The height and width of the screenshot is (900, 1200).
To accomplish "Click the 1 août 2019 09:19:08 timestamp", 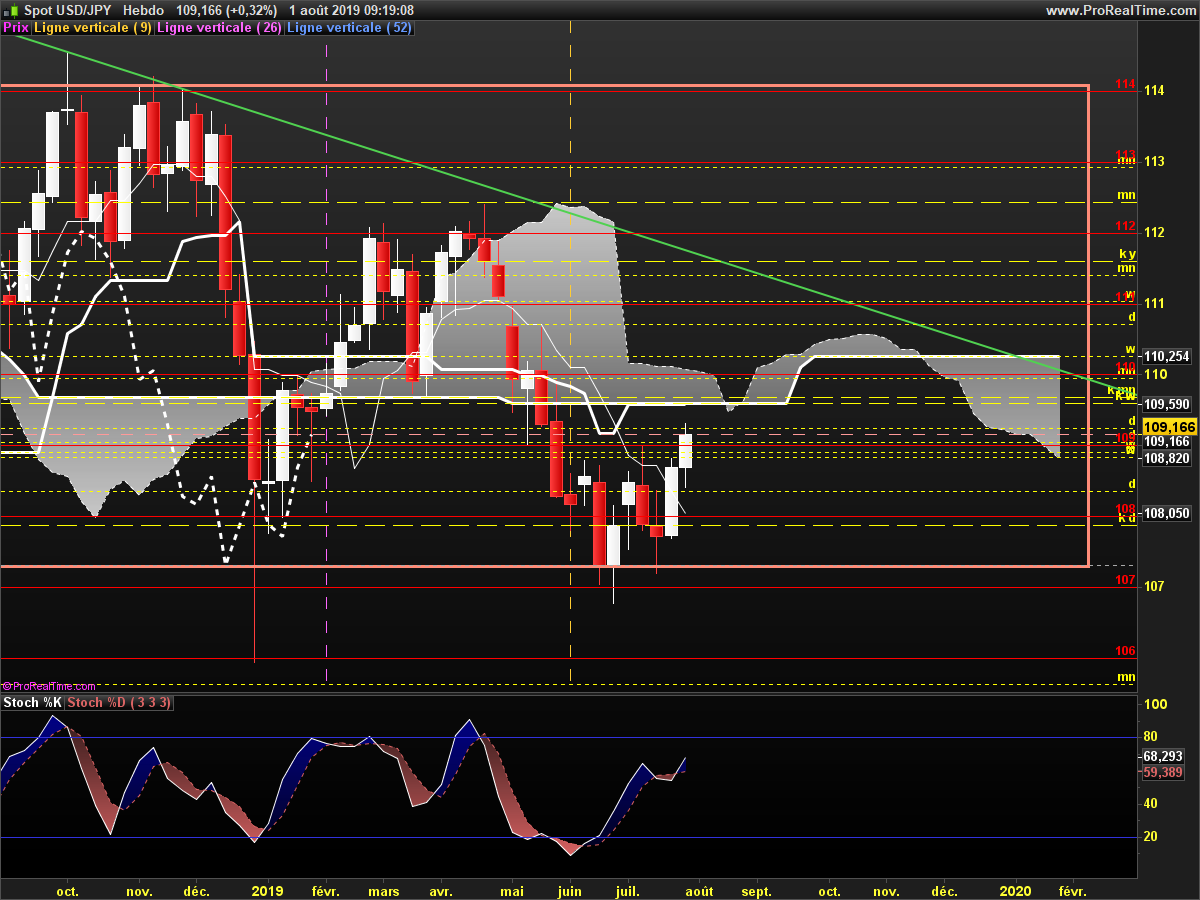I will click(350, 10).
